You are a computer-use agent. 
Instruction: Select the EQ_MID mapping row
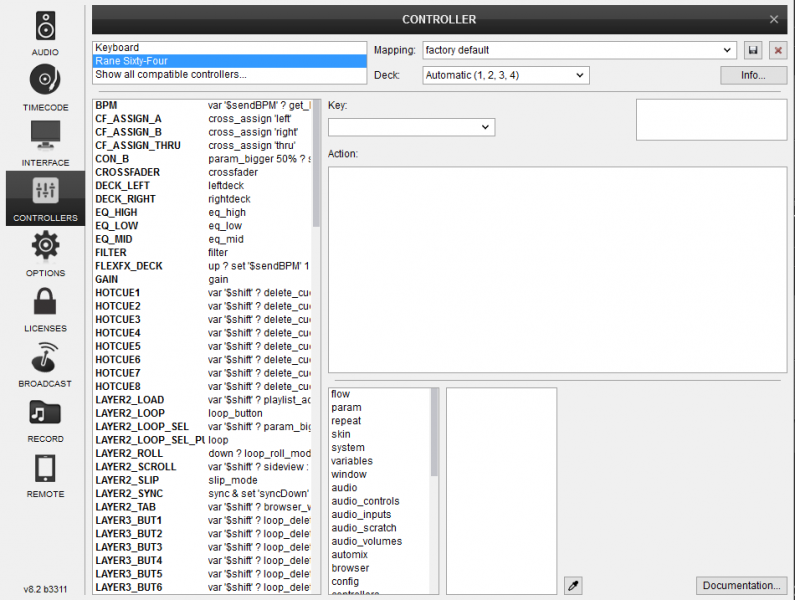tap(203, 239)
